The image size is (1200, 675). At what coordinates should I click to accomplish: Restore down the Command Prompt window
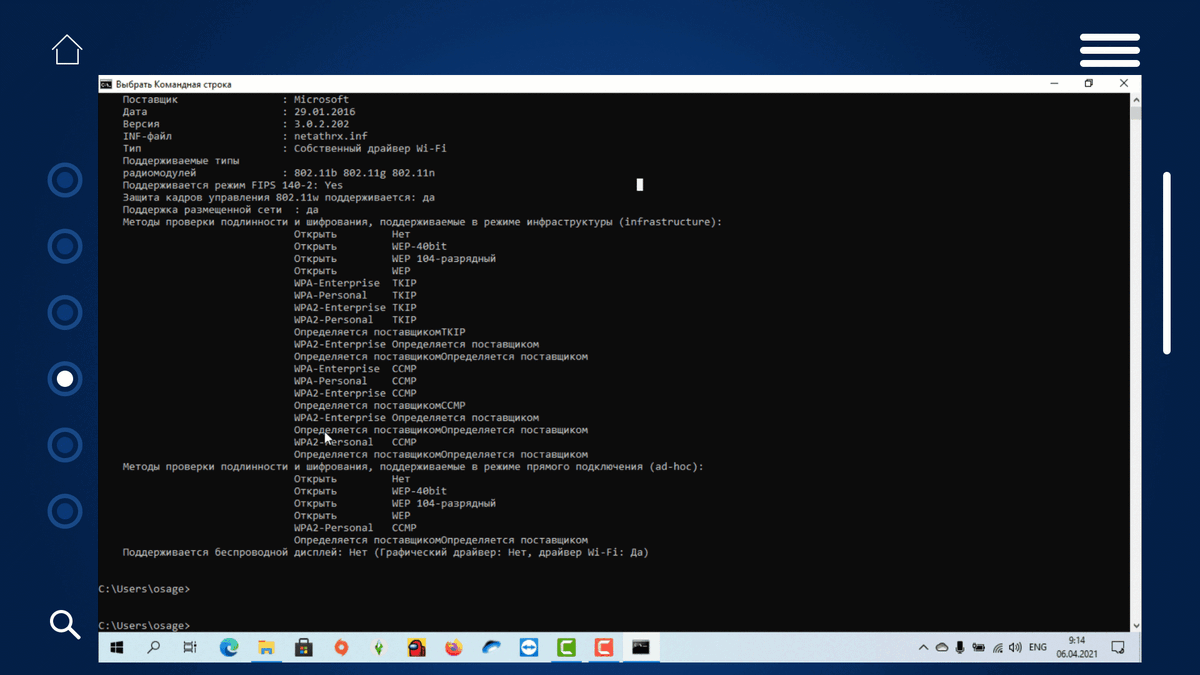pos(1089,84)
